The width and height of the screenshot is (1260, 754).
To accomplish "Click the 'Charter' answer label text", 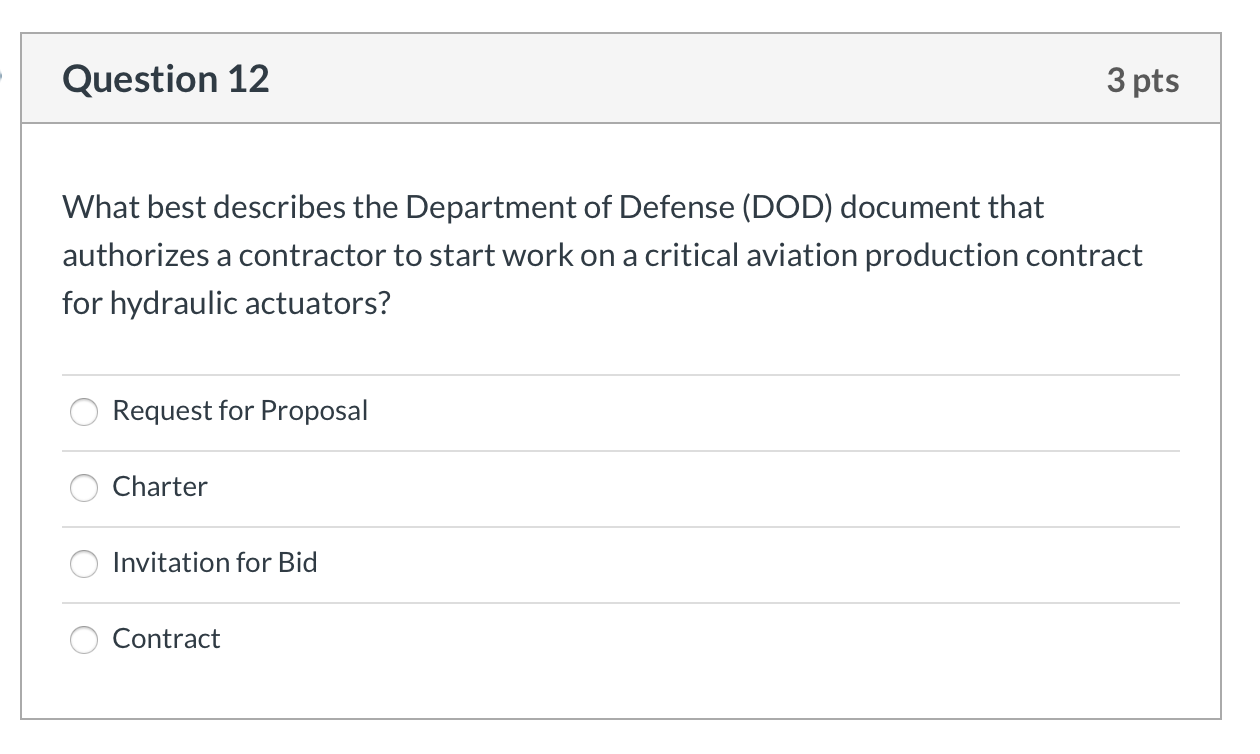I will click(x=160, y=487).
